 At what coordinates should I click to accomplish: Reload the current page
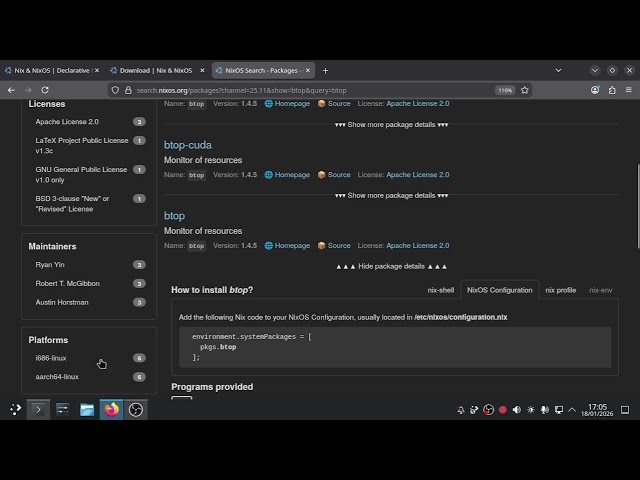[x=45, y=90]
